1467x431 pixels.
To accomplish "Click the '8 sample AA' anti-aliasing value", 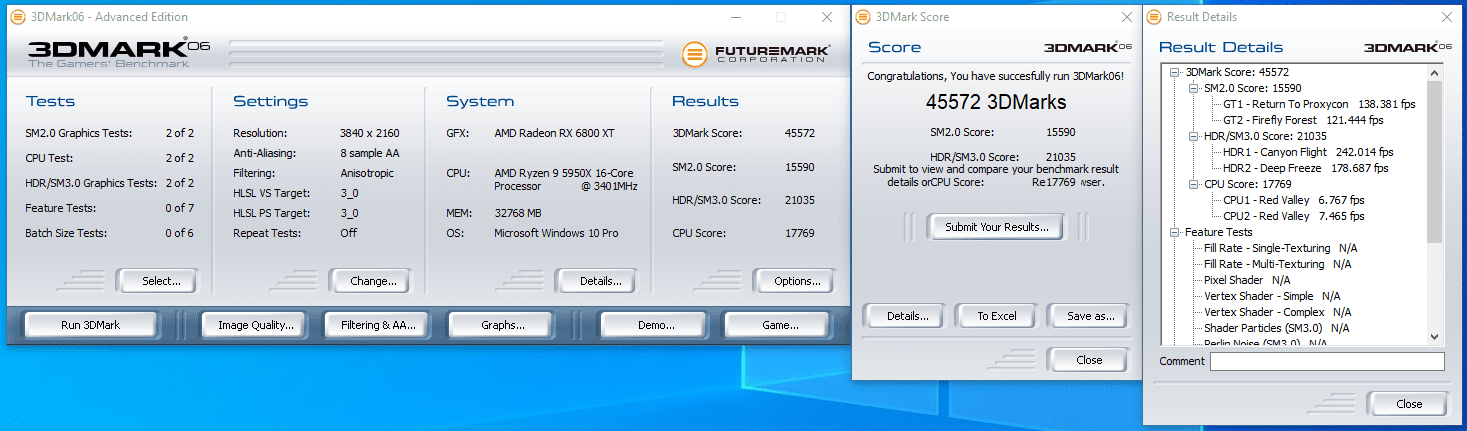I will click(371, 154).
